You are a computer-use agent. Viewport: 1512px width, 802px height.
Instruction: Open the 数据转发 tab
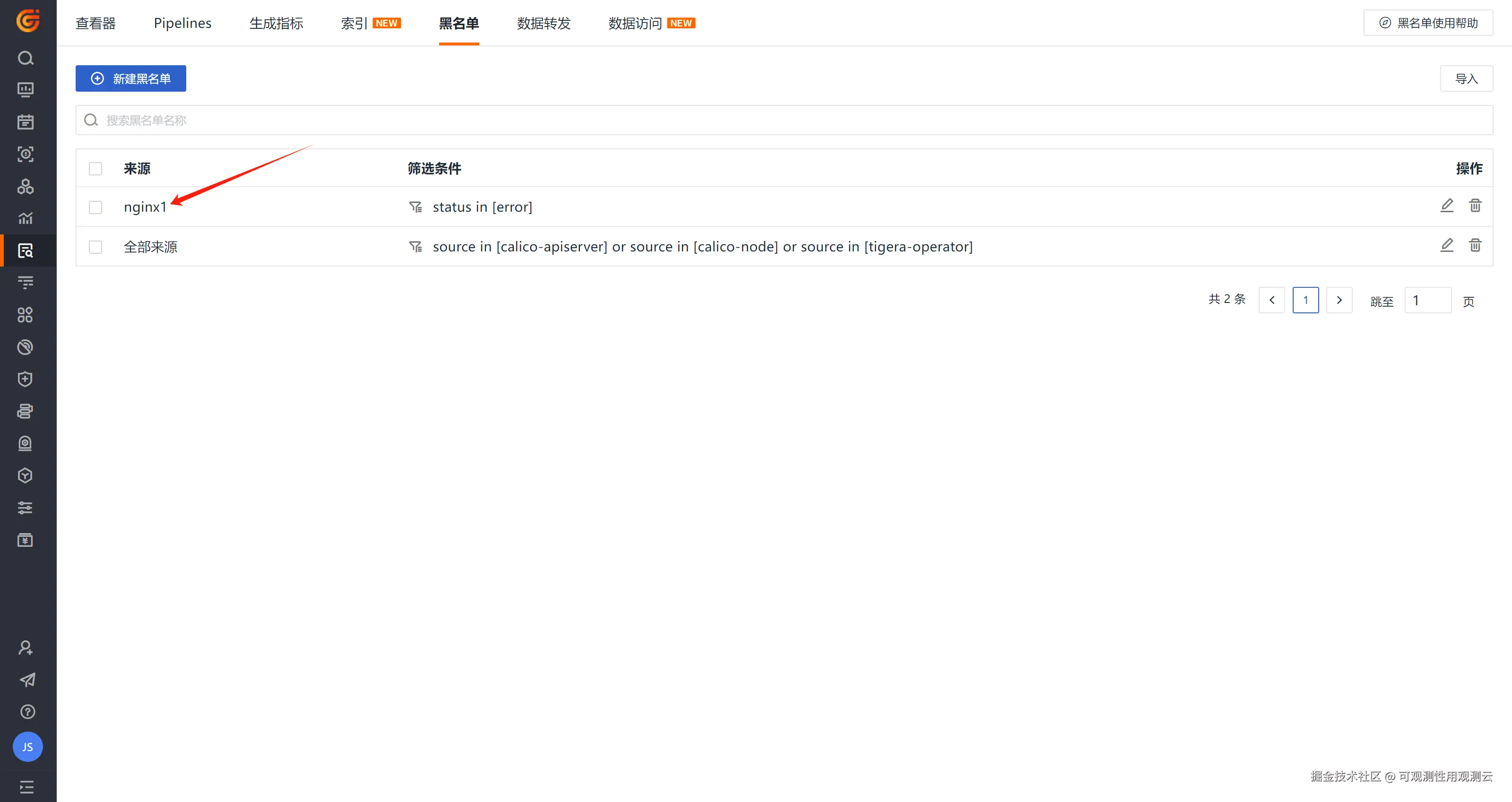544,24
